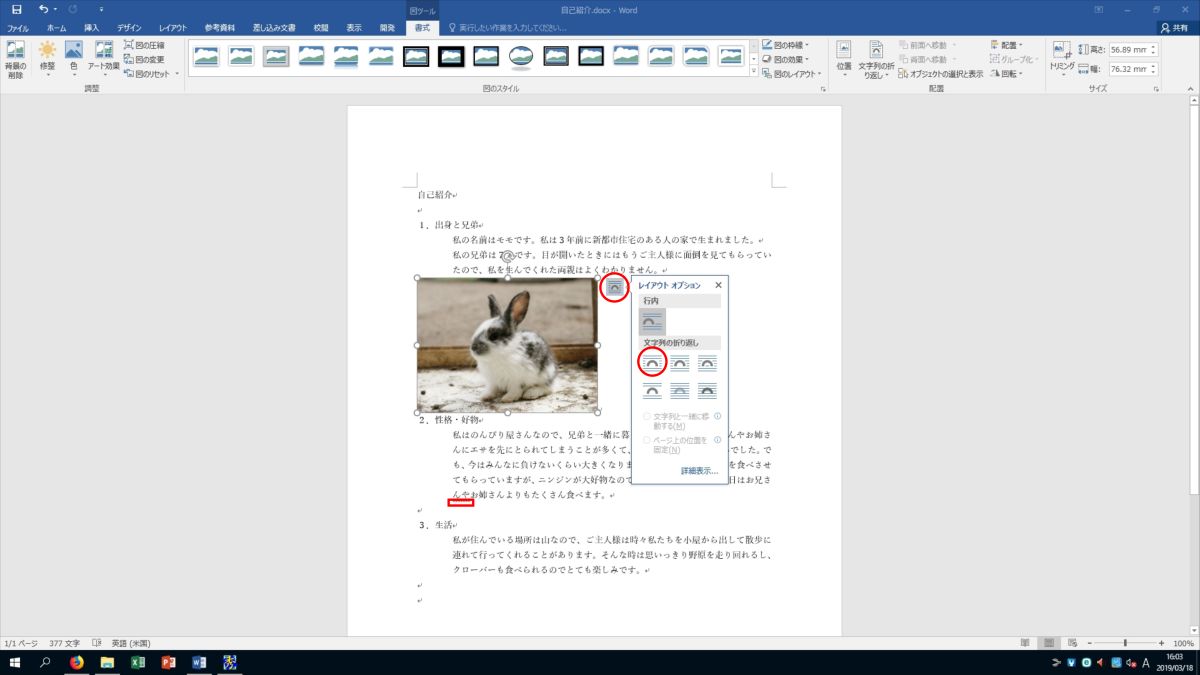Click the Save icon in quick access toolbar

pos(16,9)
